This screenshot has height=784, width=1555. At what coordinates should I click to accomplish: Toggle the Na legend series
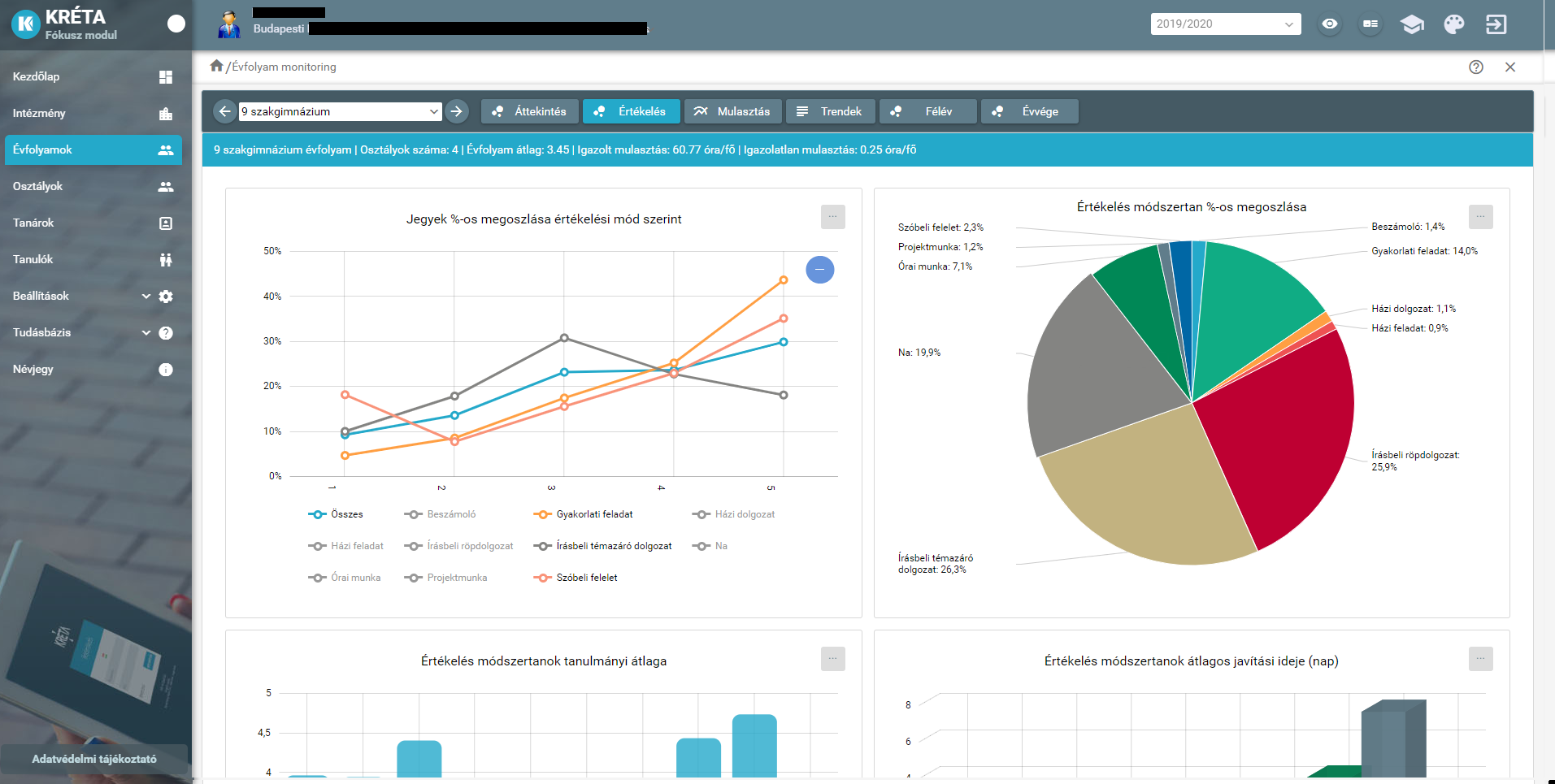click(710, 546)
